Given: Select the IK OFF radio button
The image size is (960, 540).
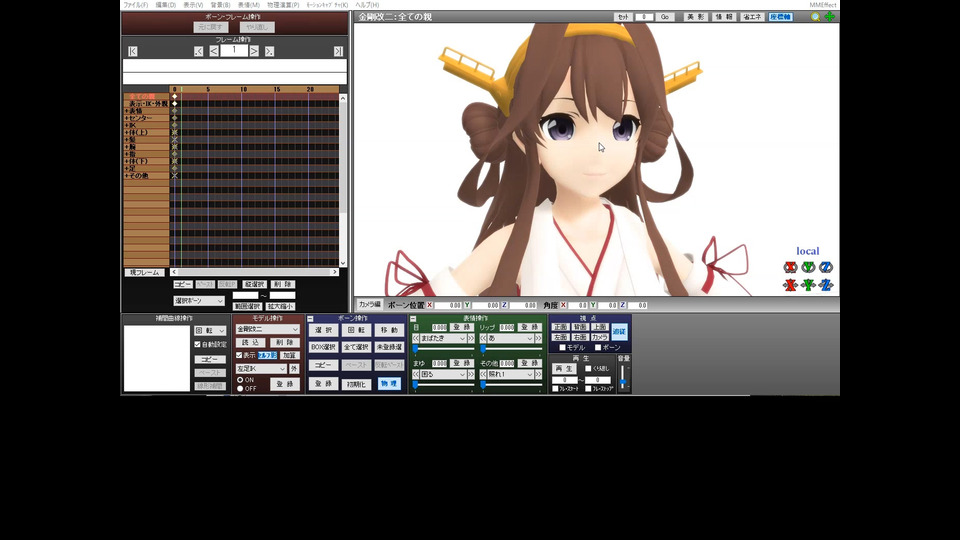Looking at the screenshot, I should (240, 389).
